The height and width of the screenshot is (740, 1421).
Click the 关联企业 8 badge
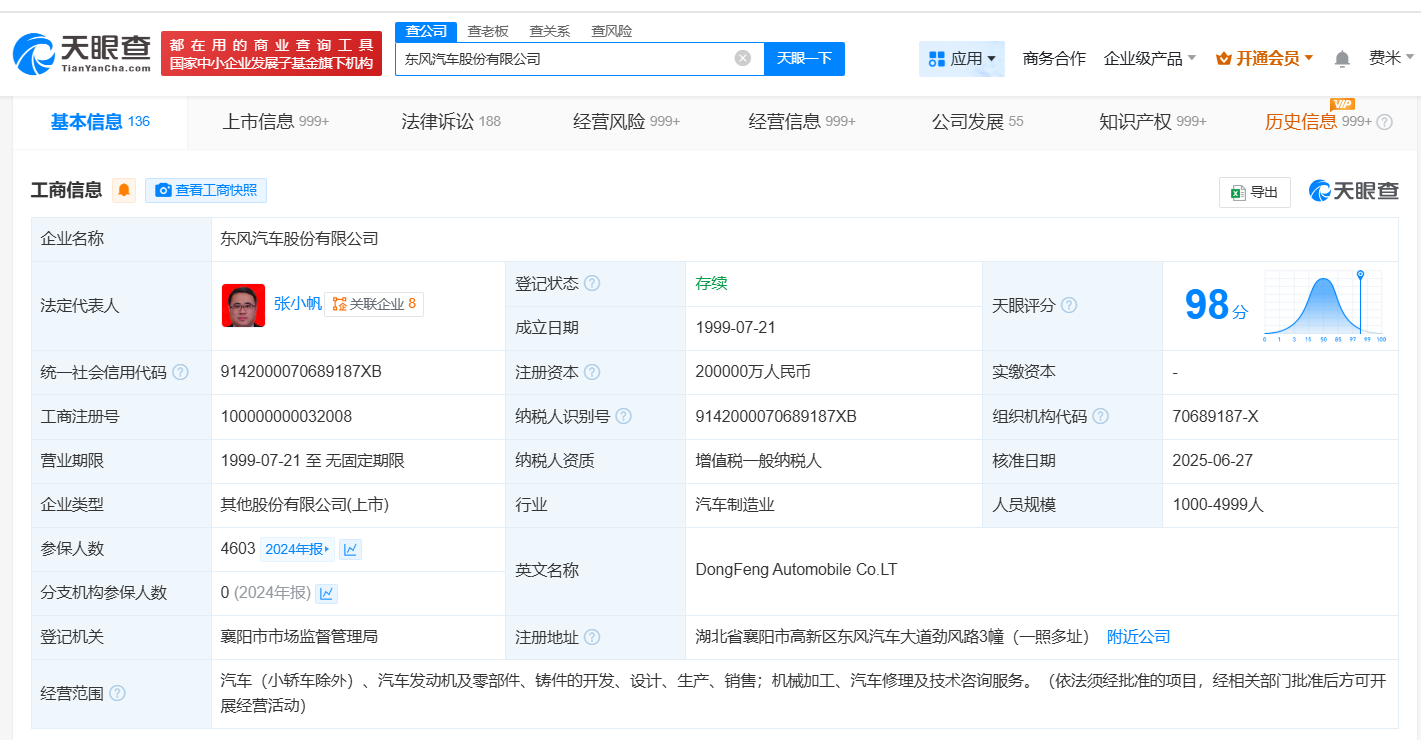[x=374, y=304]
